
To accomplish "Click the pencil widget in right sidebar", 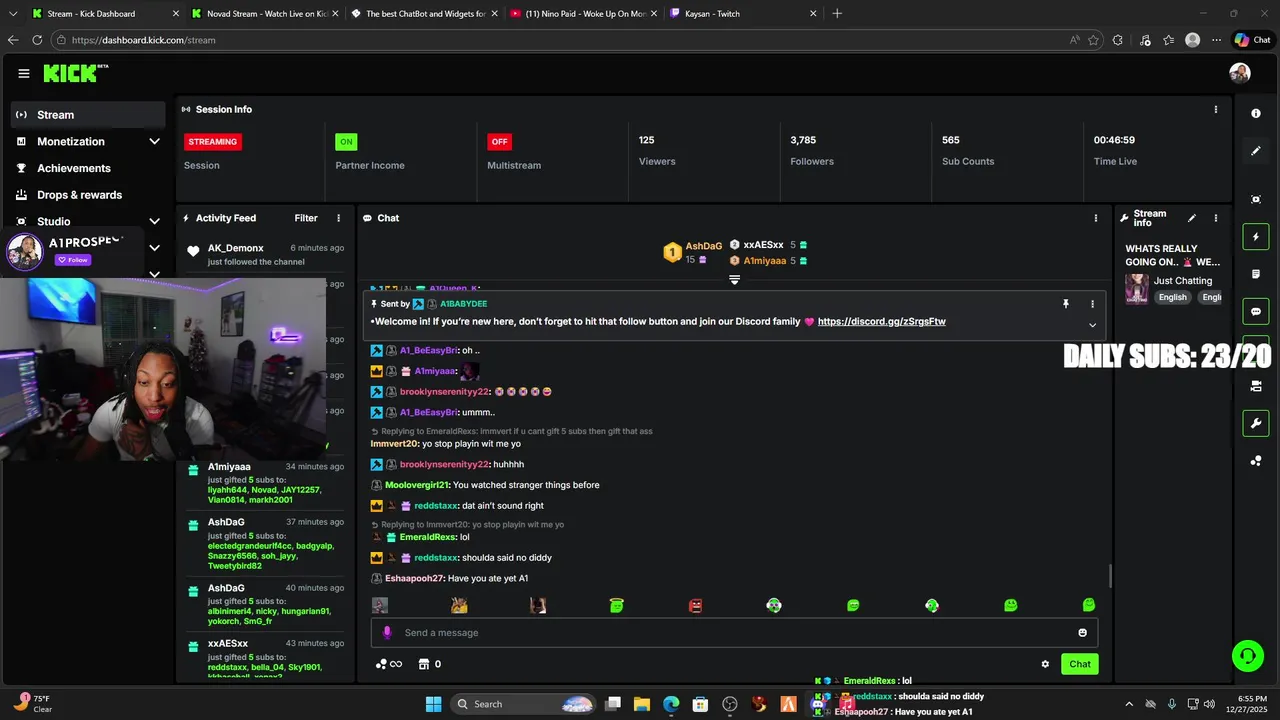I will (x=1256, y=151).
